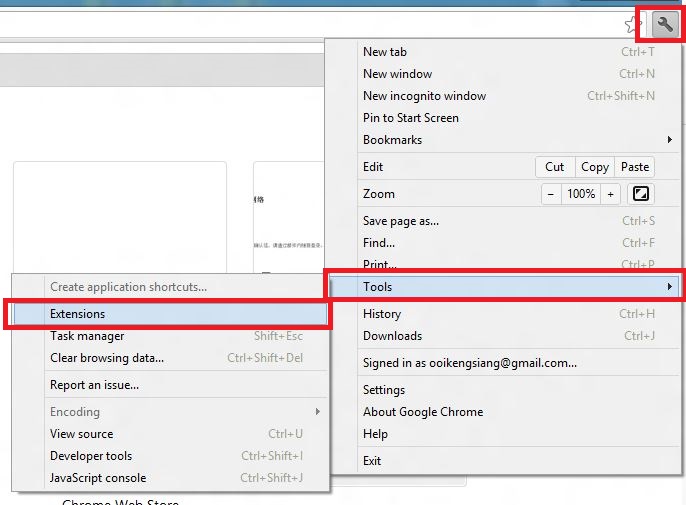Toggle fullscreen icon next to zoom
This screenshot has height=505, width=686.
pos(641,194)
